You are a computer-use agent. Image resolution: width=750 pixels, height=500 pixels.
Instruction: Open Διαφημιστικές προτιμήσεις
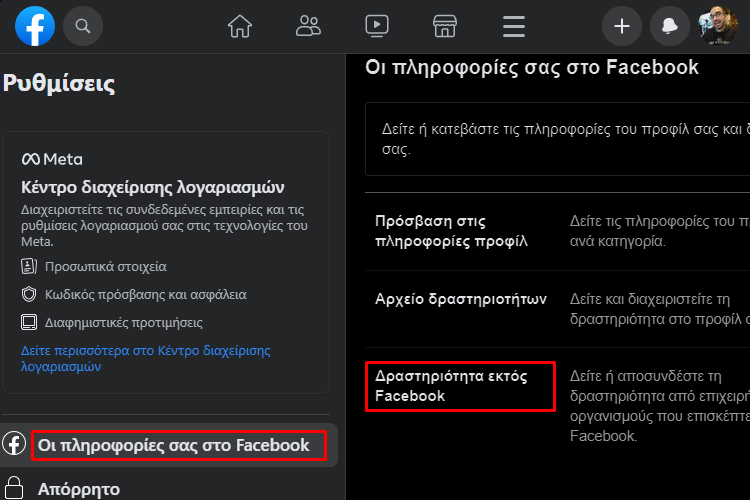(x=123, y=322)
